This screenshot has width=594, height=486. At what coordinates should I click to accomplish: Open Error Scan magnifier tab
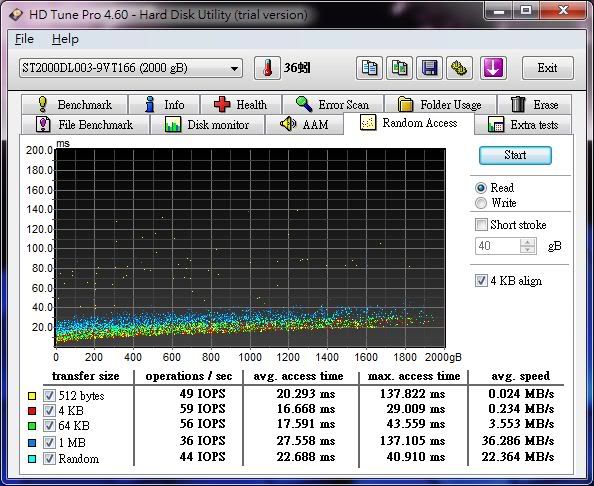tap(333, 104)
